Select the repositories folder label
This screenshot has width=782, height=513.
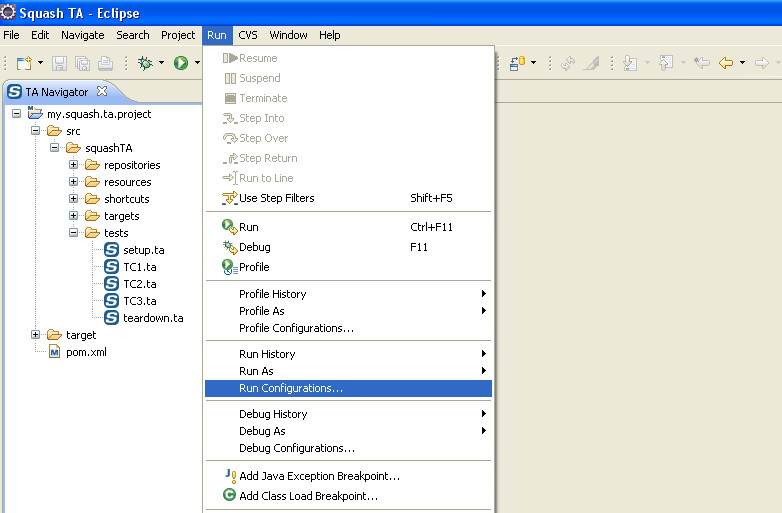(132, 165)
